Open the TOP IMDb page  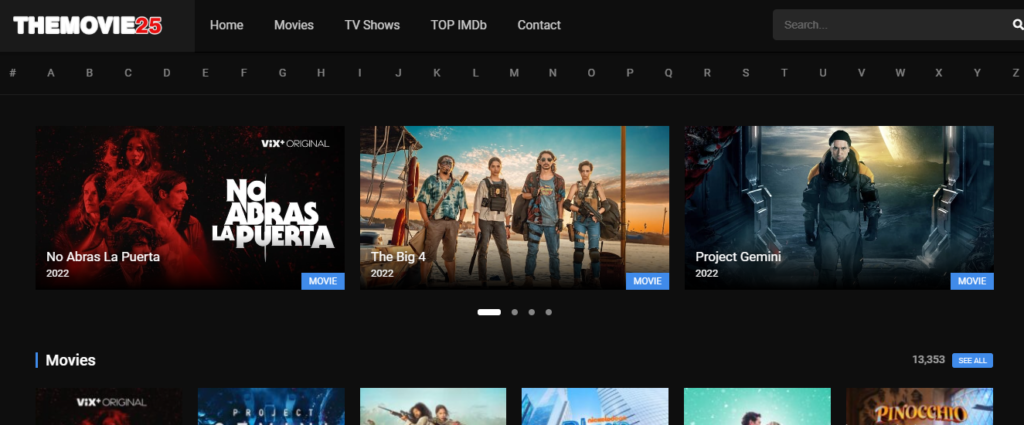click(458, 25)
